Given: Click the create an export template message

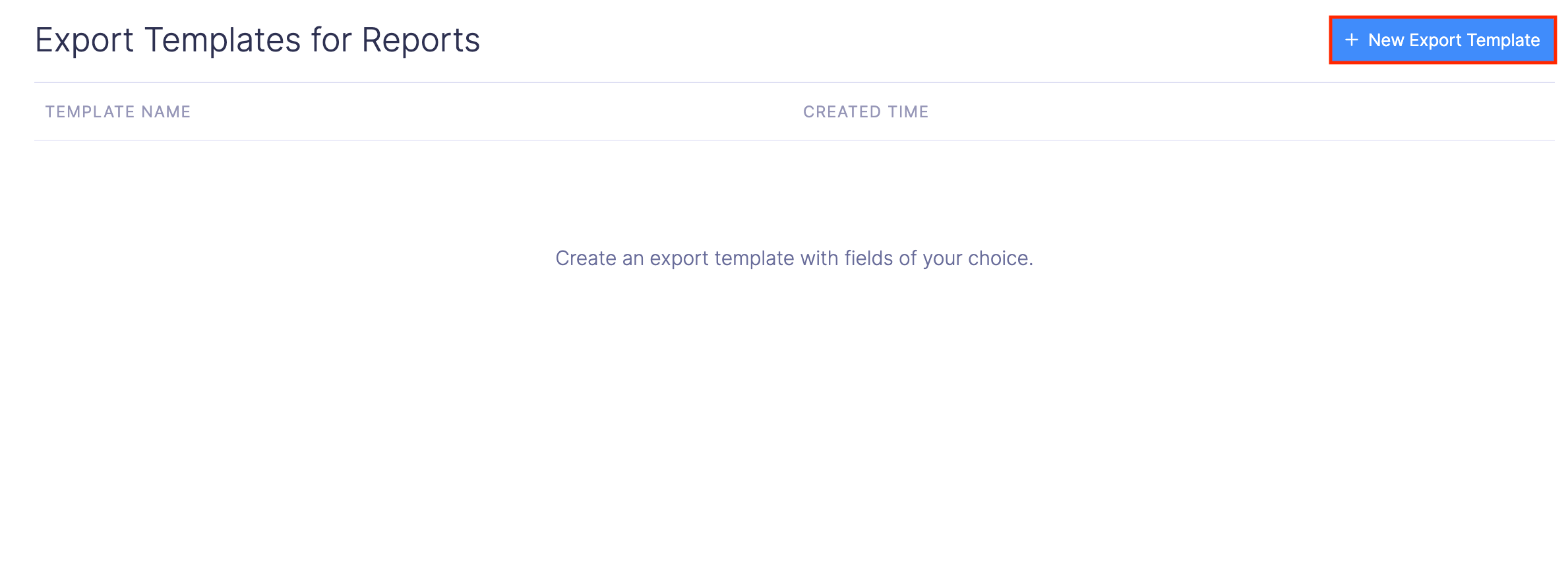Looking at the screenshot, I should coord(794,258).
